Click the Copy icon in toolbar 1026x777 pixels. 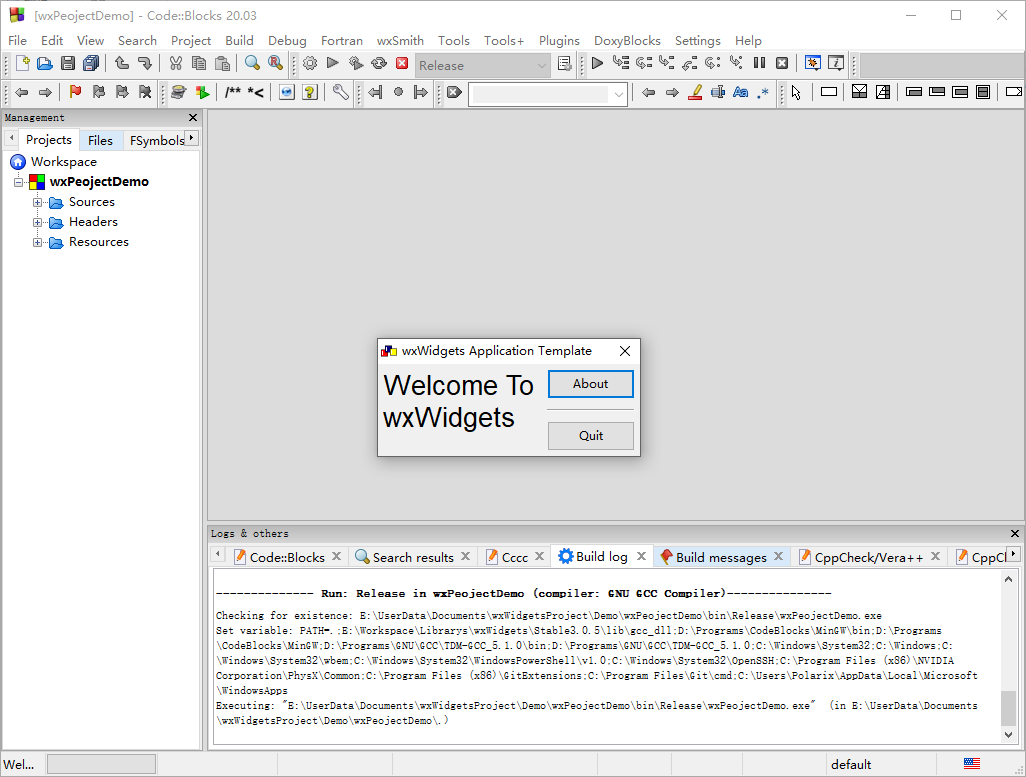[x=199, y=63]
